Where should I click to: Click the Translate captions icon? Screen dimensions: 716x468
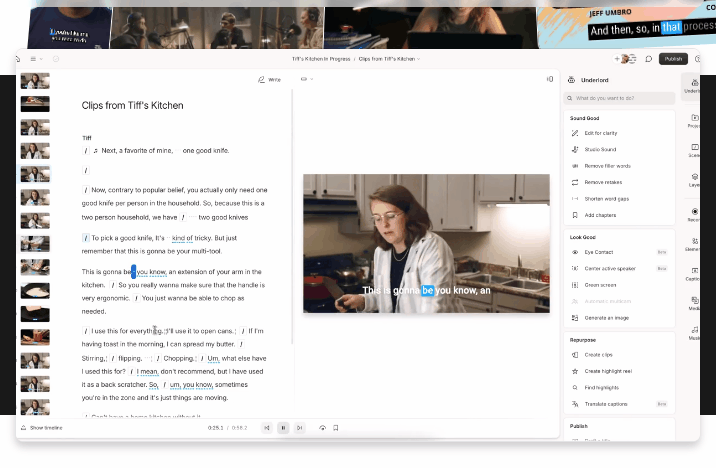pos(575,405)
